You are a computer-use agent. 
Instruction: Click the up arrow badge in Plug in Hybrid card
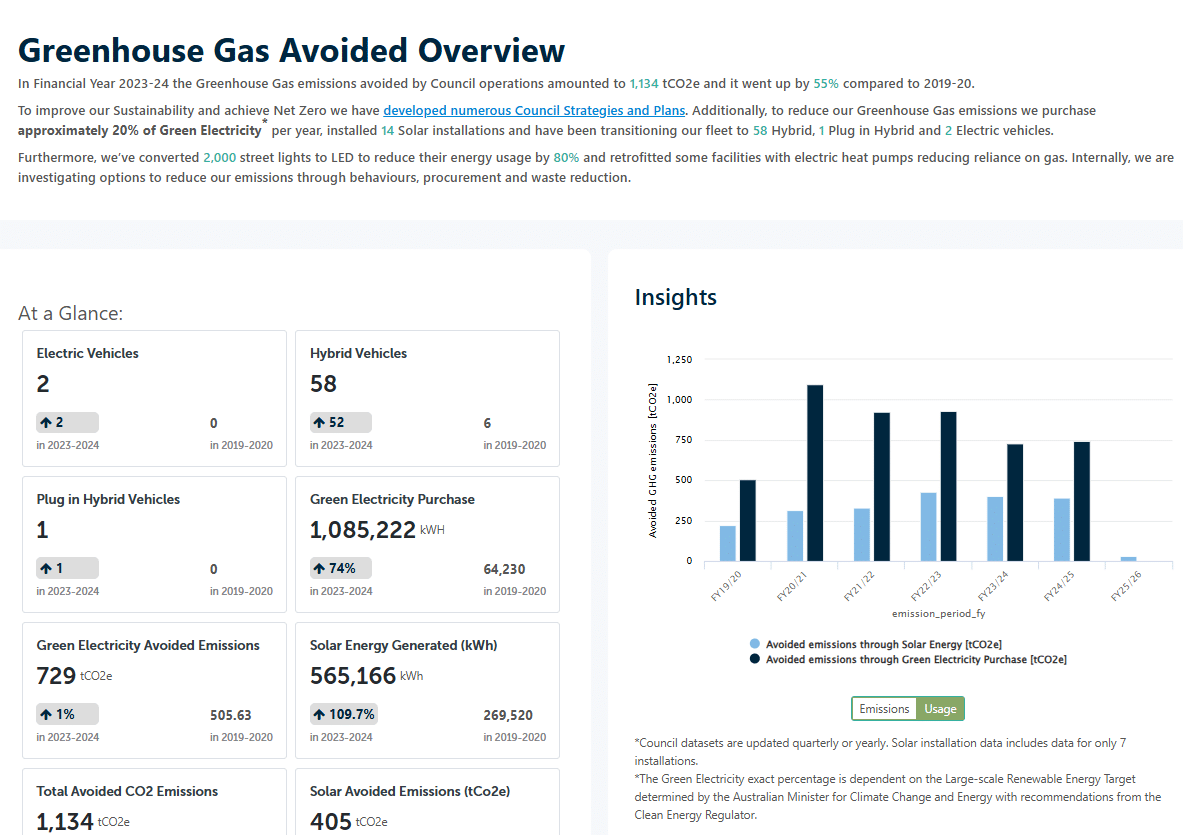click(67, 569)
